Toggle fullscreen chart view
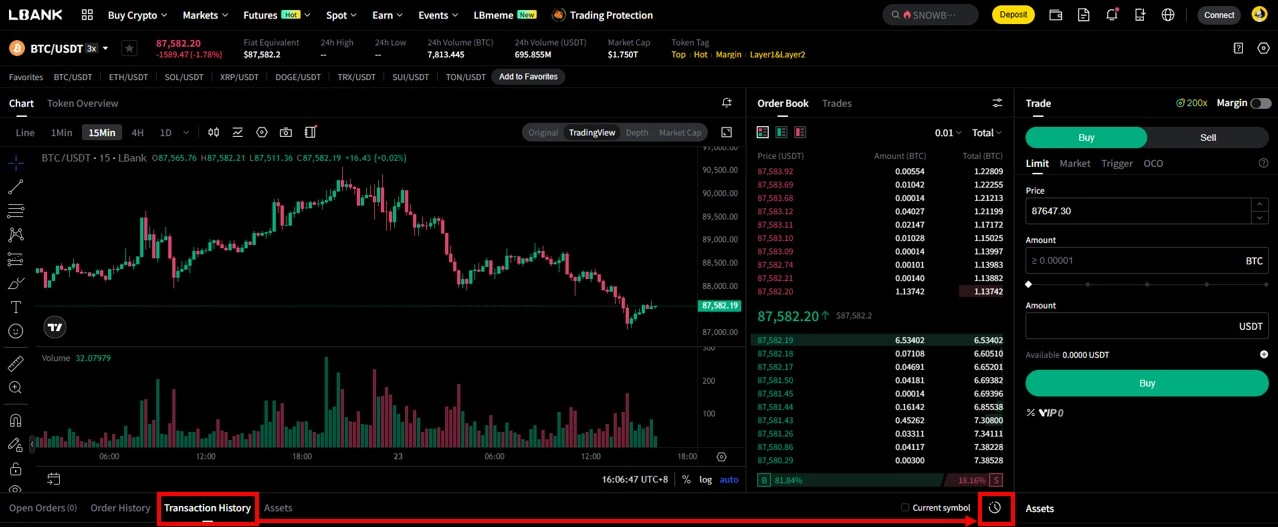This screenshot has width=1278, height=527. click(726, 132)
